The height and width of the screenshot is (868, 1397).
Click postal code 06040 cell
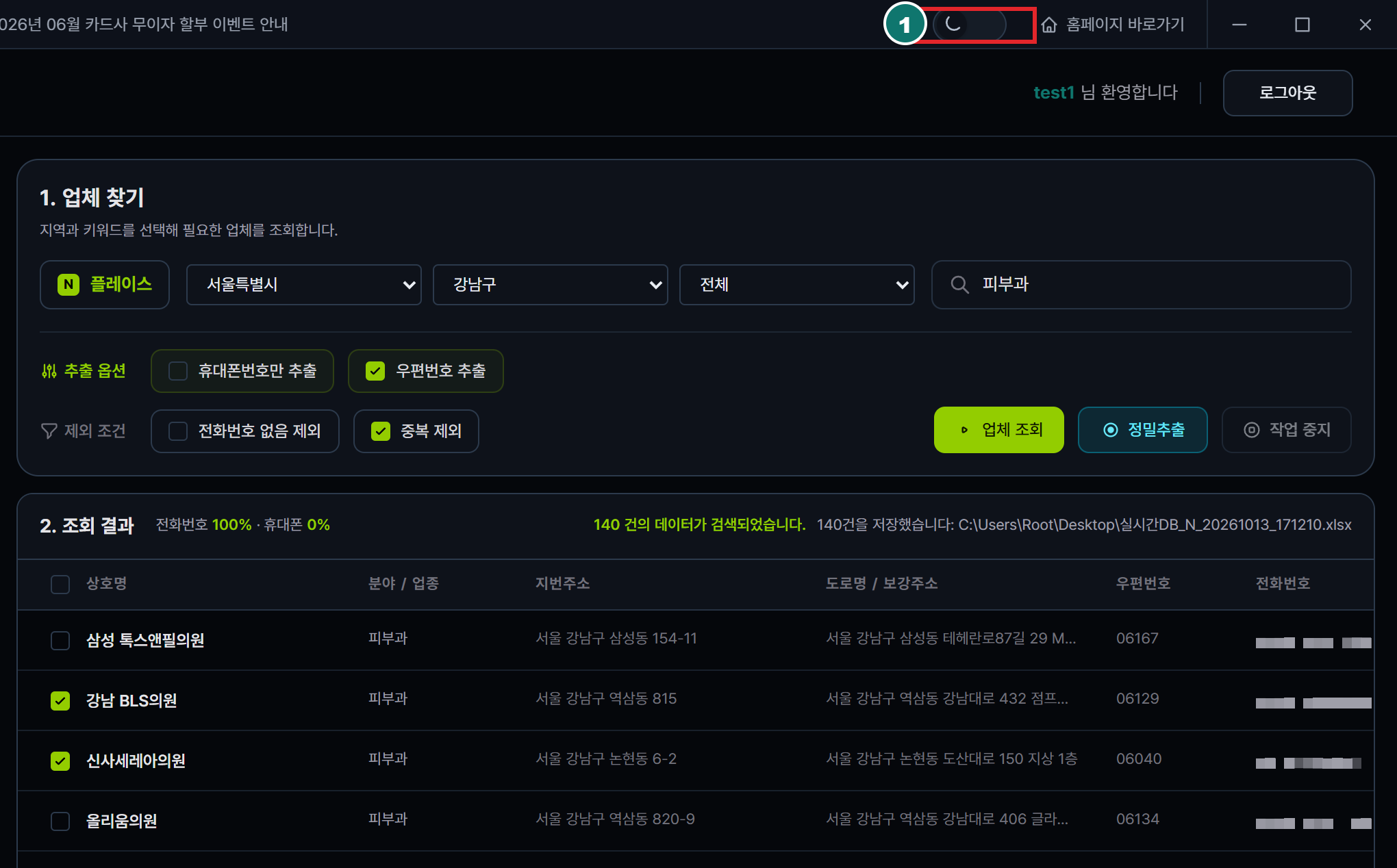(1139, 758)
